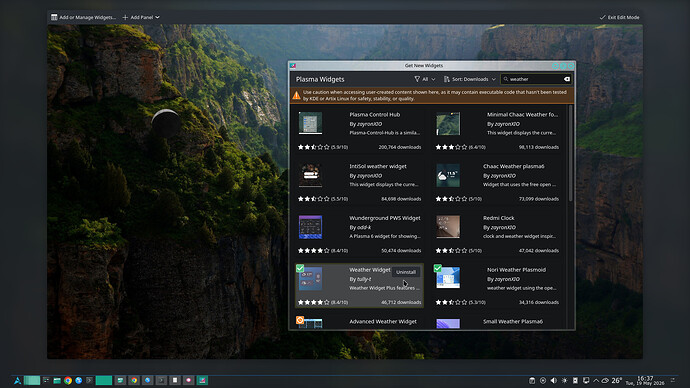690x388 pixels.
Task: Open the Sort: Downloads dropdown
Action: (x=470, y=79)
